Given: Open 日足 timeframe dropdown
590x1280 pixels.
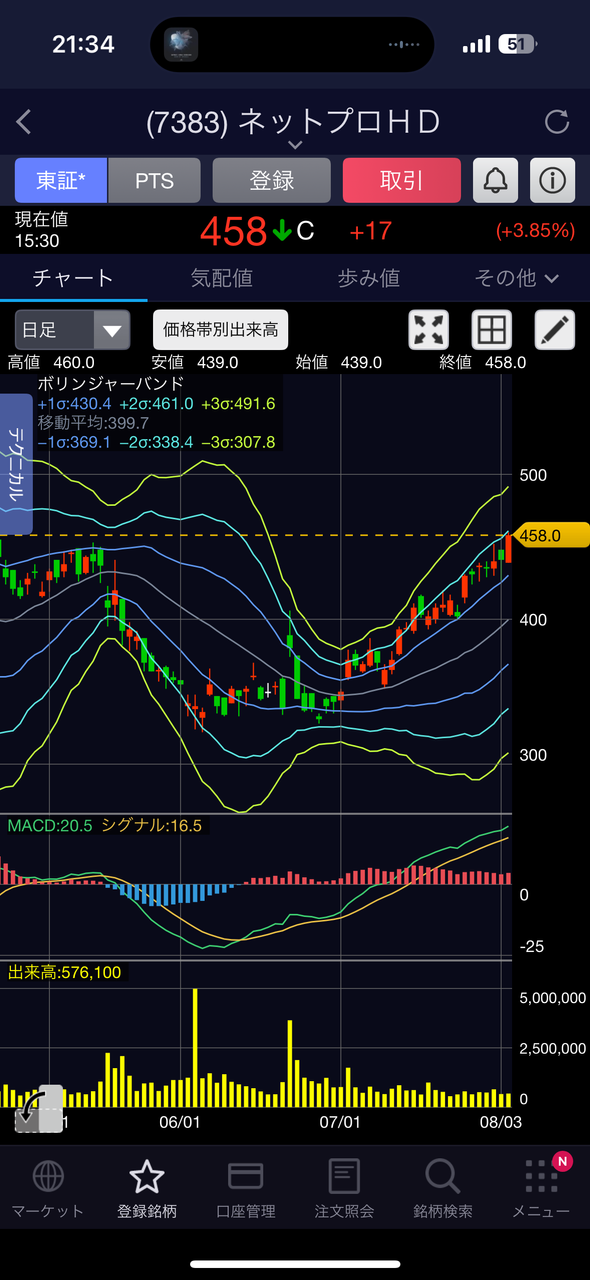Looking at the screenshot, I should pos(72,329).
